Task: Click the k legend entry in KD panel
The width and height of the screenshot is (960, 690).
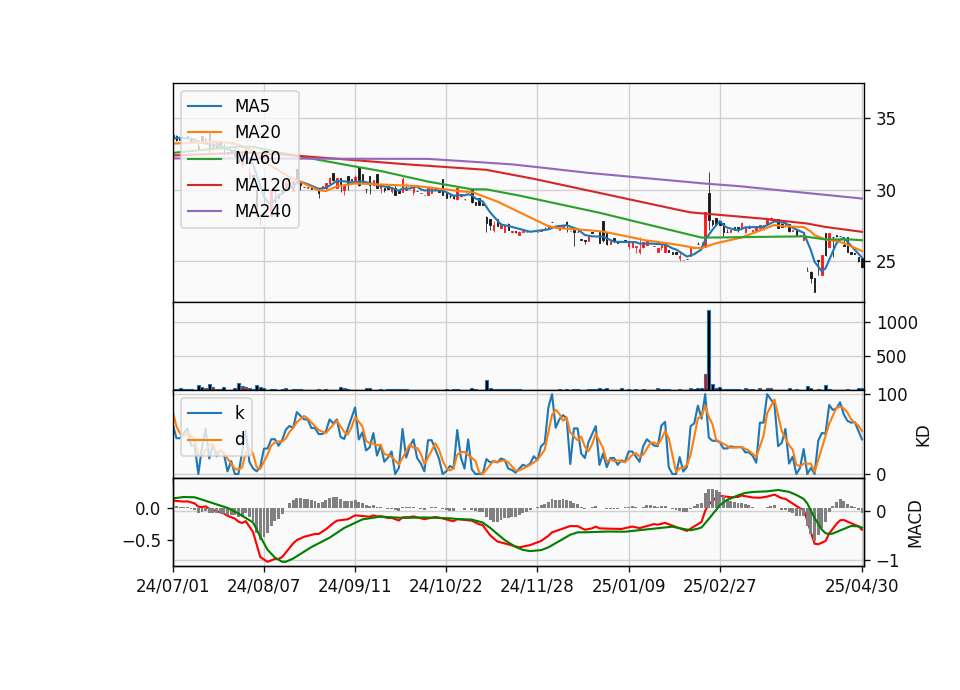Action: [239, 413]
